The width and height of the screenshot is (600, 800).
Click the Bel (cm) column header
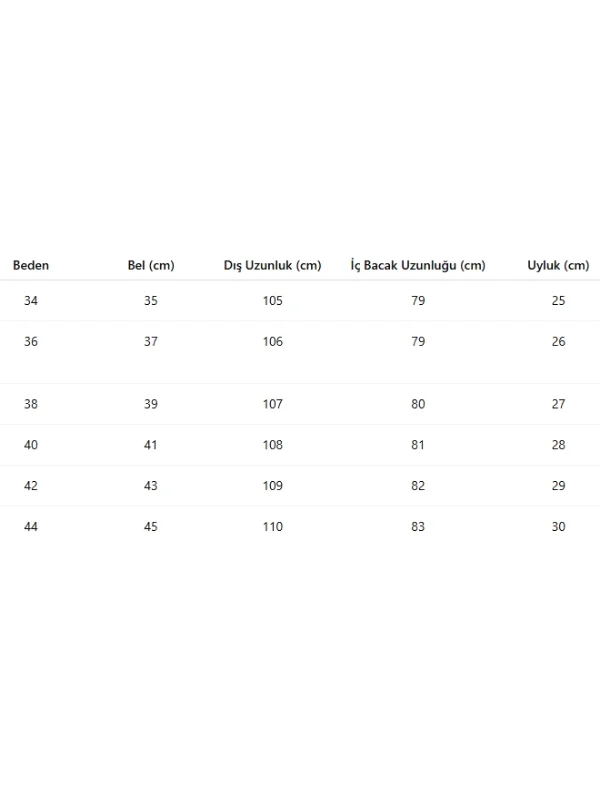pos(151,265)
